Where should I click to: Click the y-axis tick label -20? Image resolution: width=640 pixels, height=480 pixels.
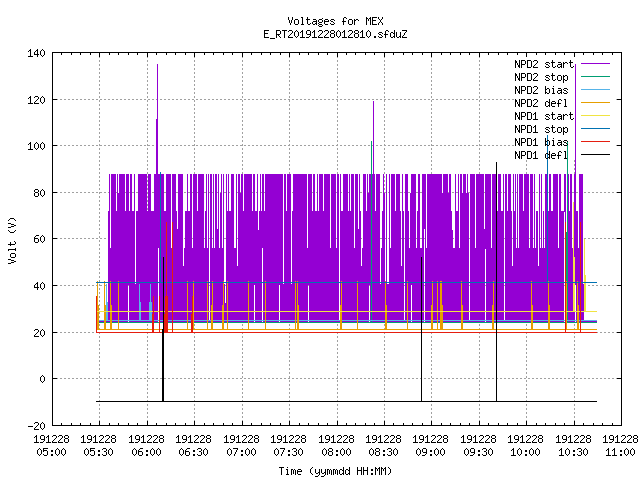tap(36, 426)
